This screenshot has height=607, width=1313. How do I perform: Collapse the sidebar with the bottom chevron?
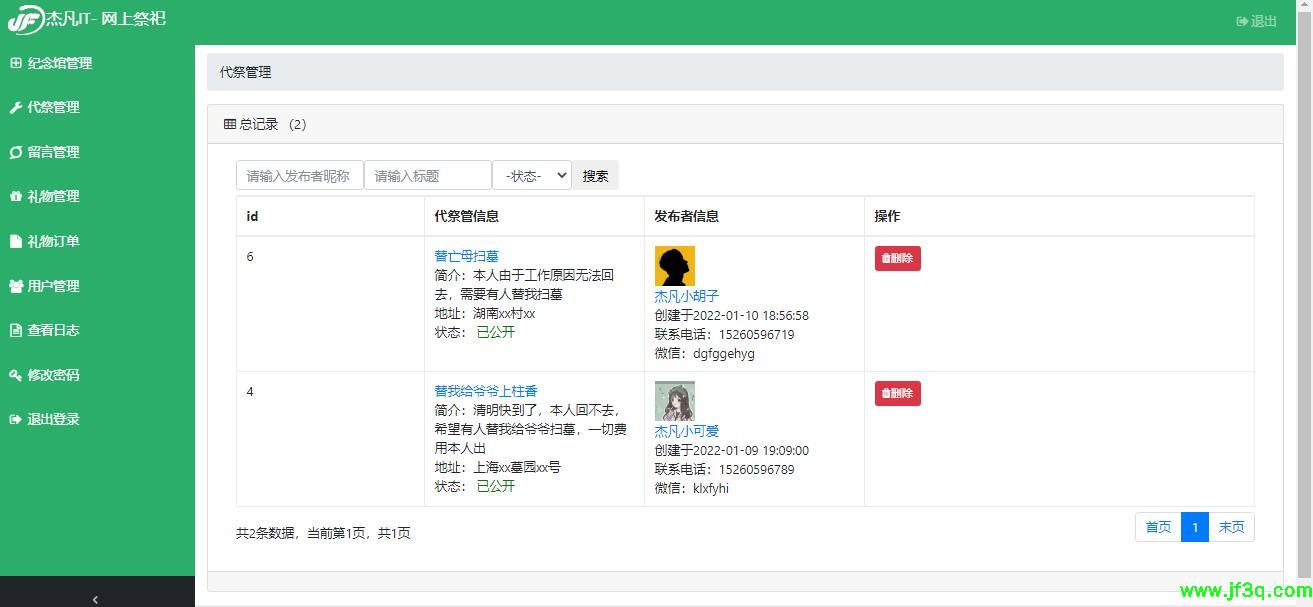tap(95, 599)
